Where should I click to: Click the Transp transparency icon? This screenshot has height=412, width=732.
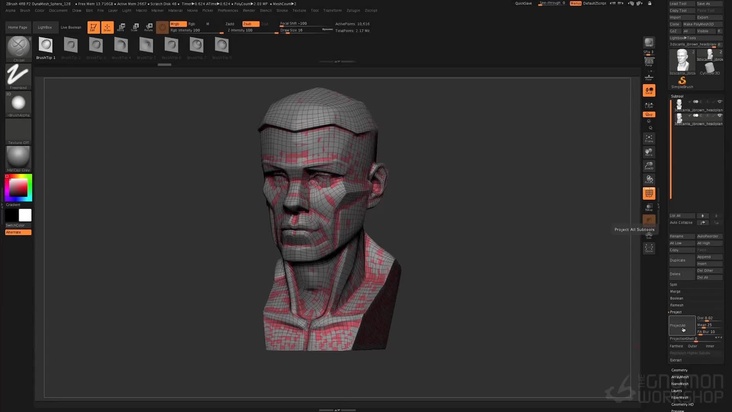[649, 208]
